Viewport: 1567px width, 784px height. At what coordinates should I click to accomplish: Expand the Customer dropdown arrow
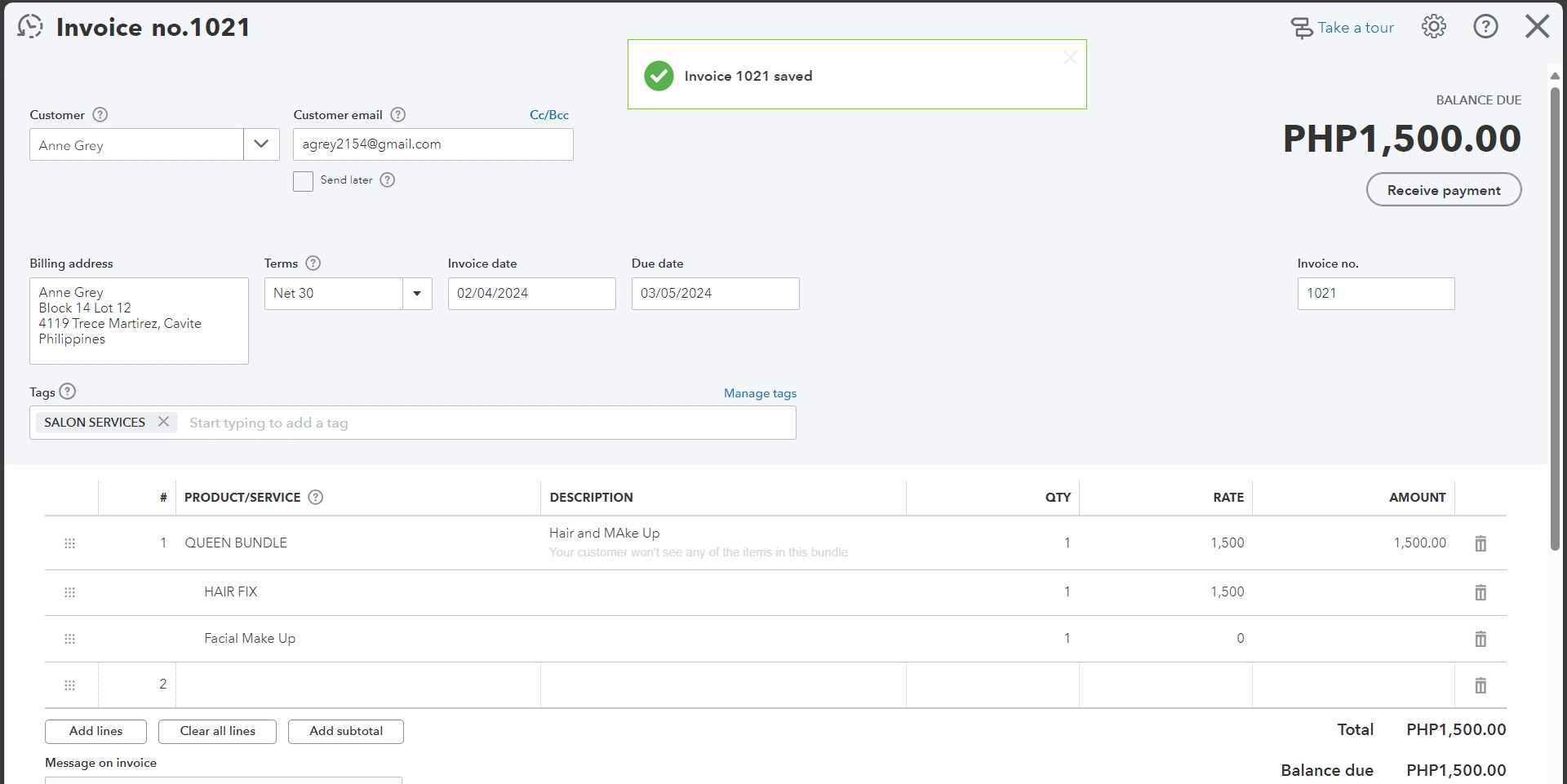click(261, 144)
